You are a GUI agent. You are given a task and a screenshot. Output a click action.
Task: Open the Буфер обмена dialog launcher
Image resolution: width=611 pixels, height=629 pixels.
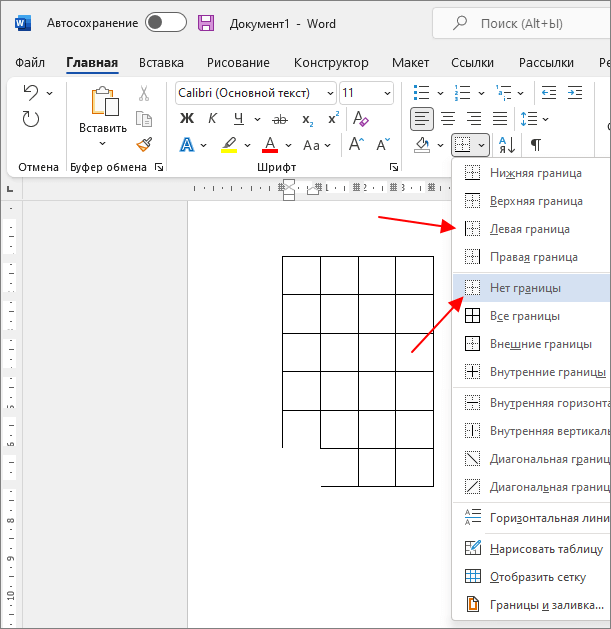click(159, 167)
